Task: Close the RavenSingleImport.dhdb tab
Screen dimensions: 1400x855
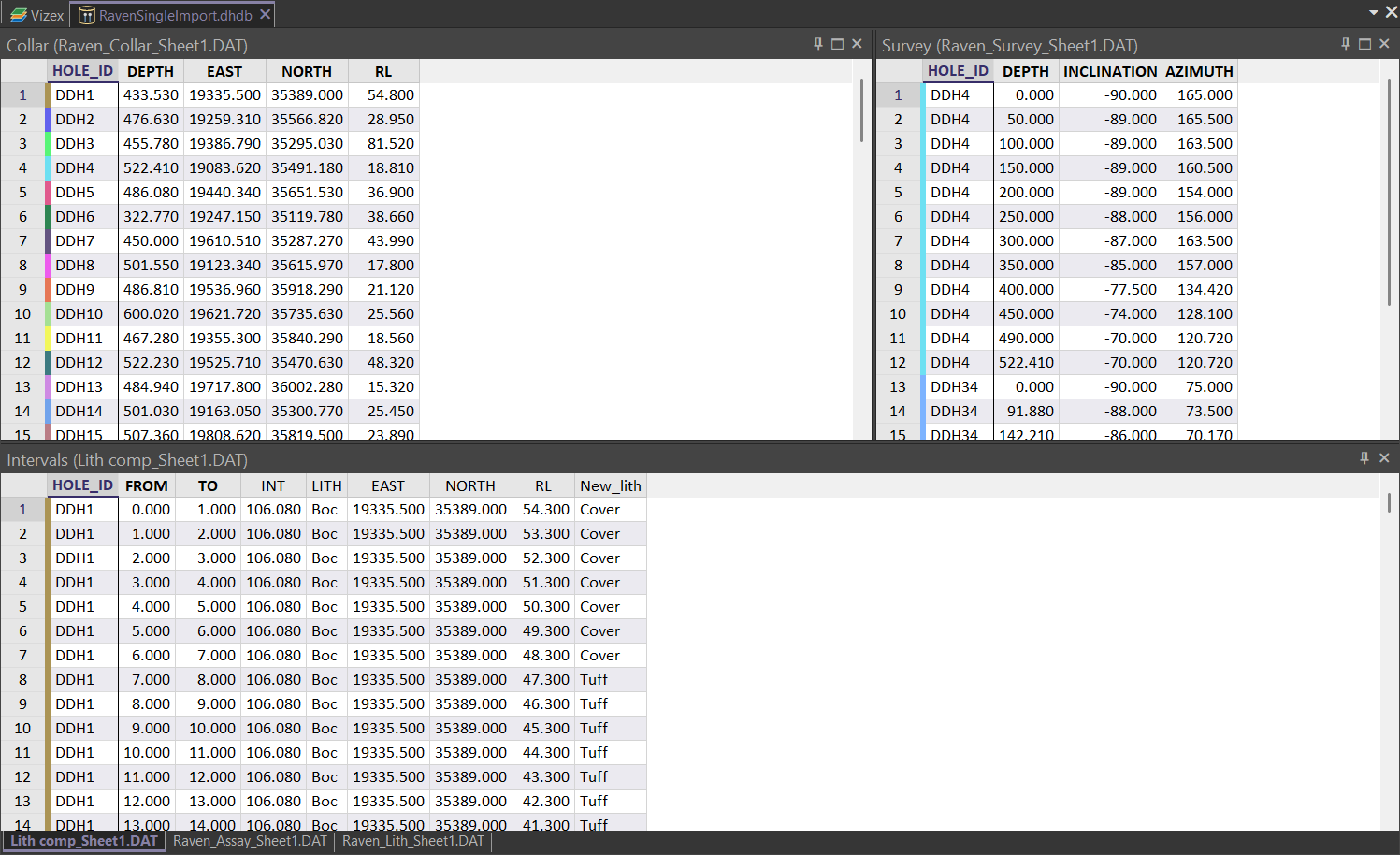Action: (266, 15)
